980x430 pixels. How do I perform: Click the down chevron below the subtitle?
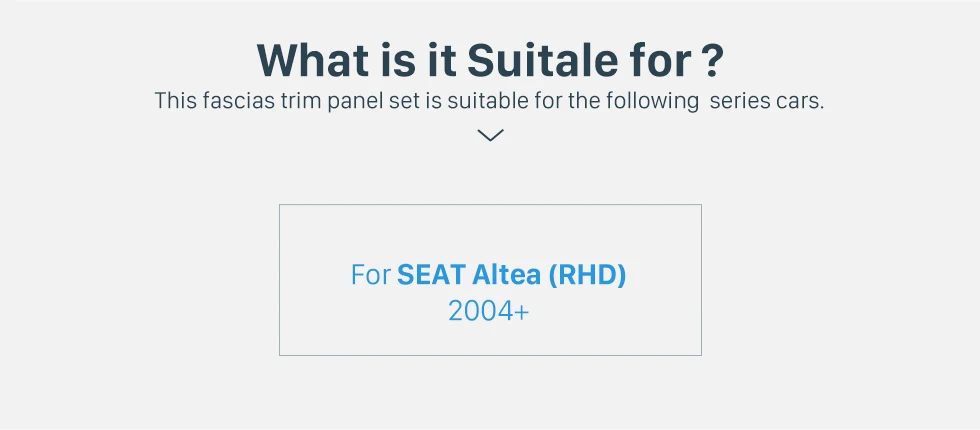click(x=490, y=135)
